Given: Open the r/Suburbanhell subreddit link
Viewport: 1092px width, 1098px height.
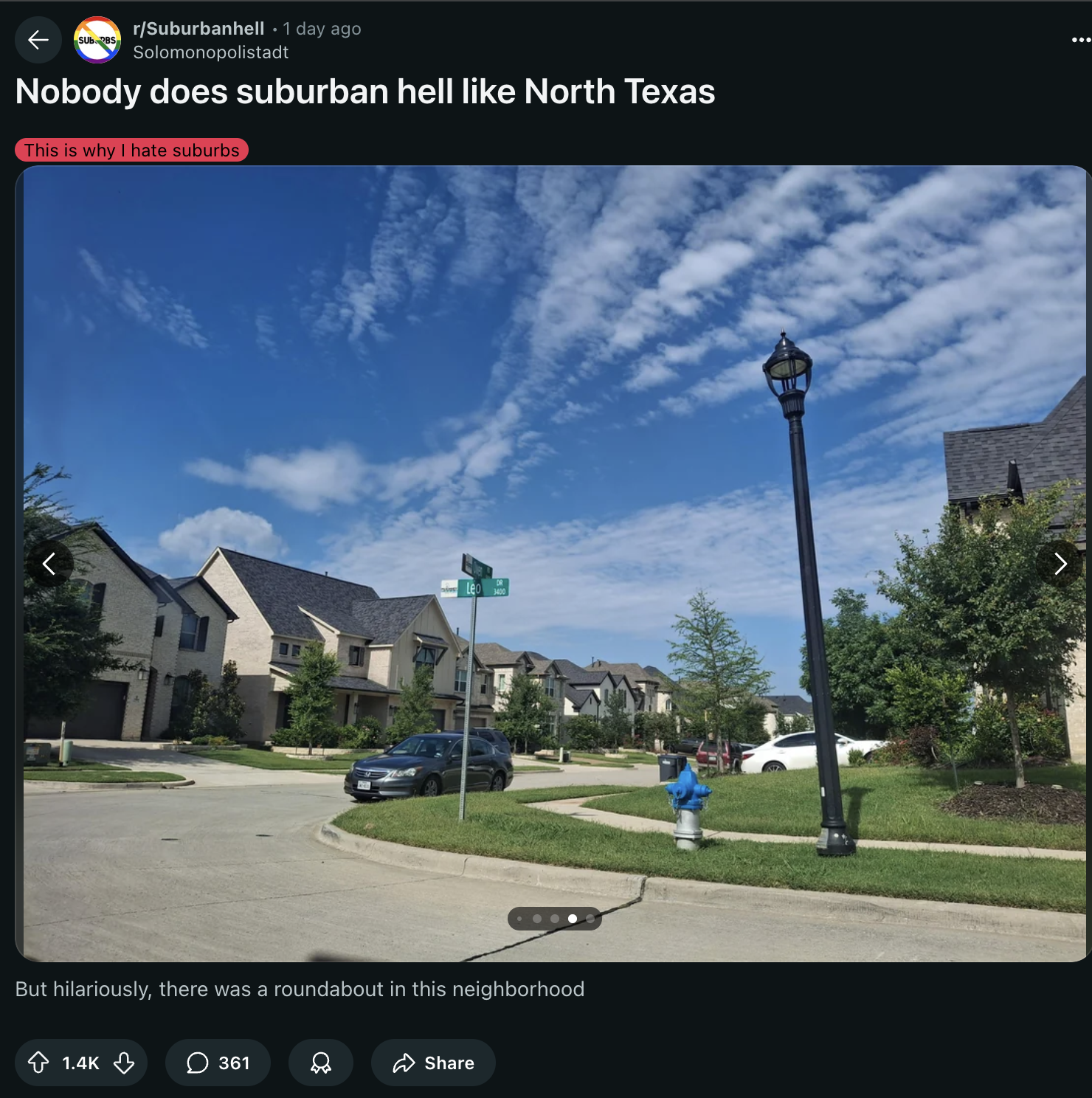Looking at the screenshot, I should point(198,29).
